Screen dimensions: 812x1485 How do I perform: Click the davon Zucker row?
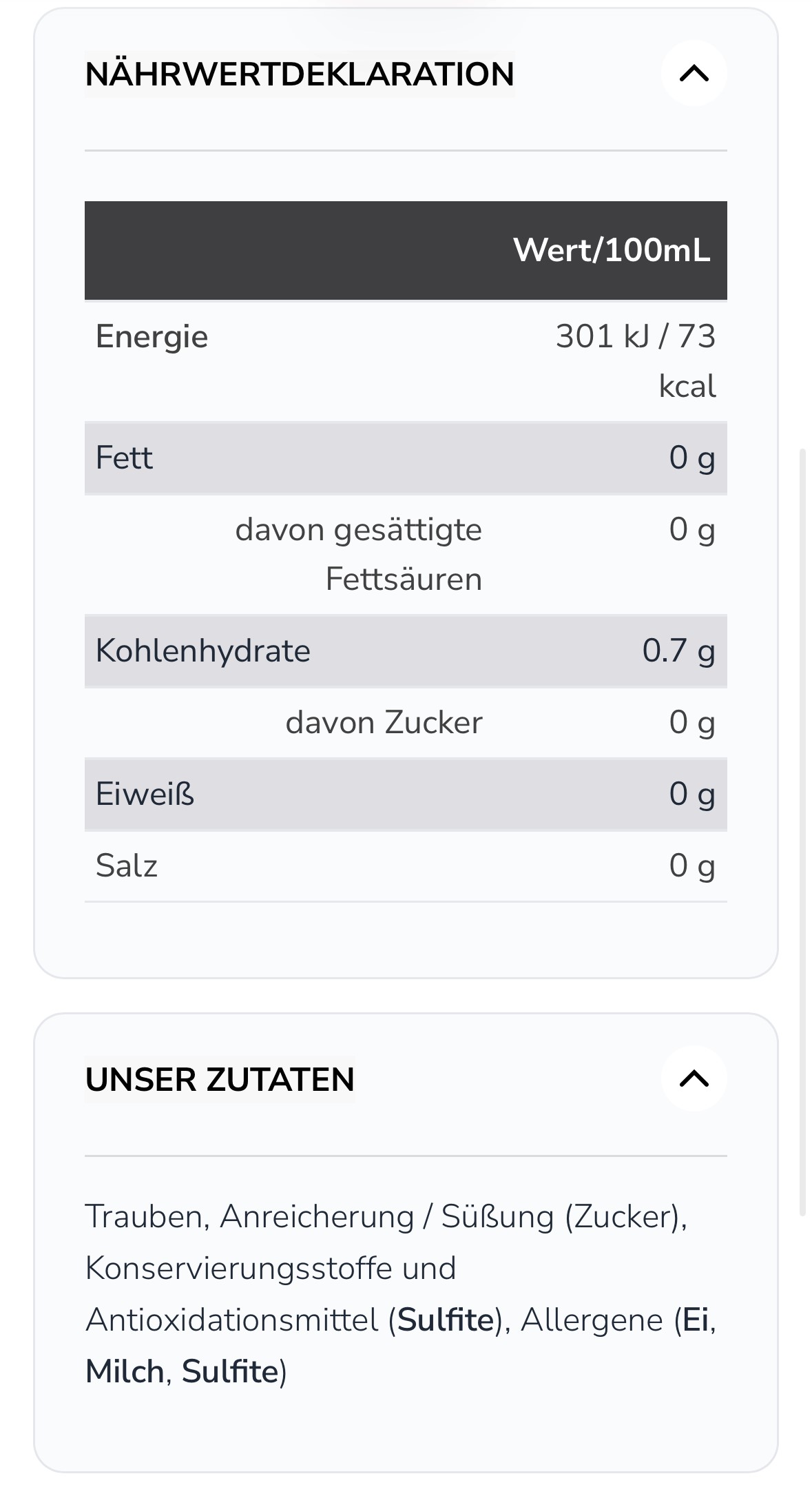pyautogui.click(x=406, y=723)
